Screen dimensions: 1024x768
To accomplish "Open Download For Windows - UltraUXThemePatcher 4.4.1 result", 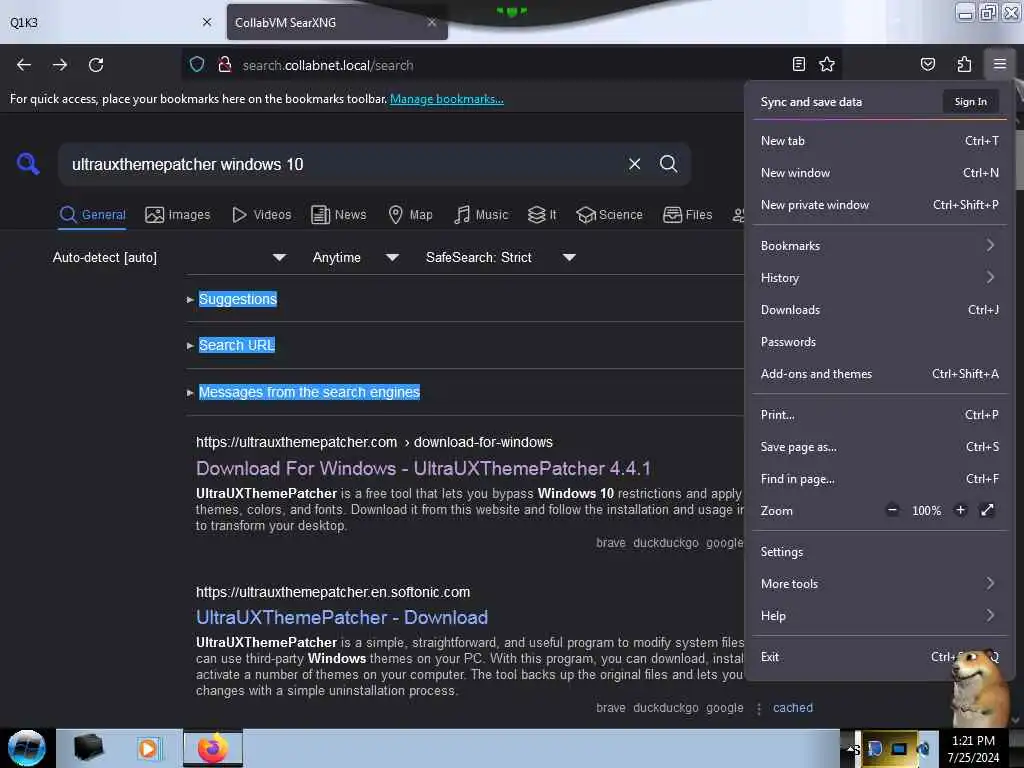I will tap(423, 468).
